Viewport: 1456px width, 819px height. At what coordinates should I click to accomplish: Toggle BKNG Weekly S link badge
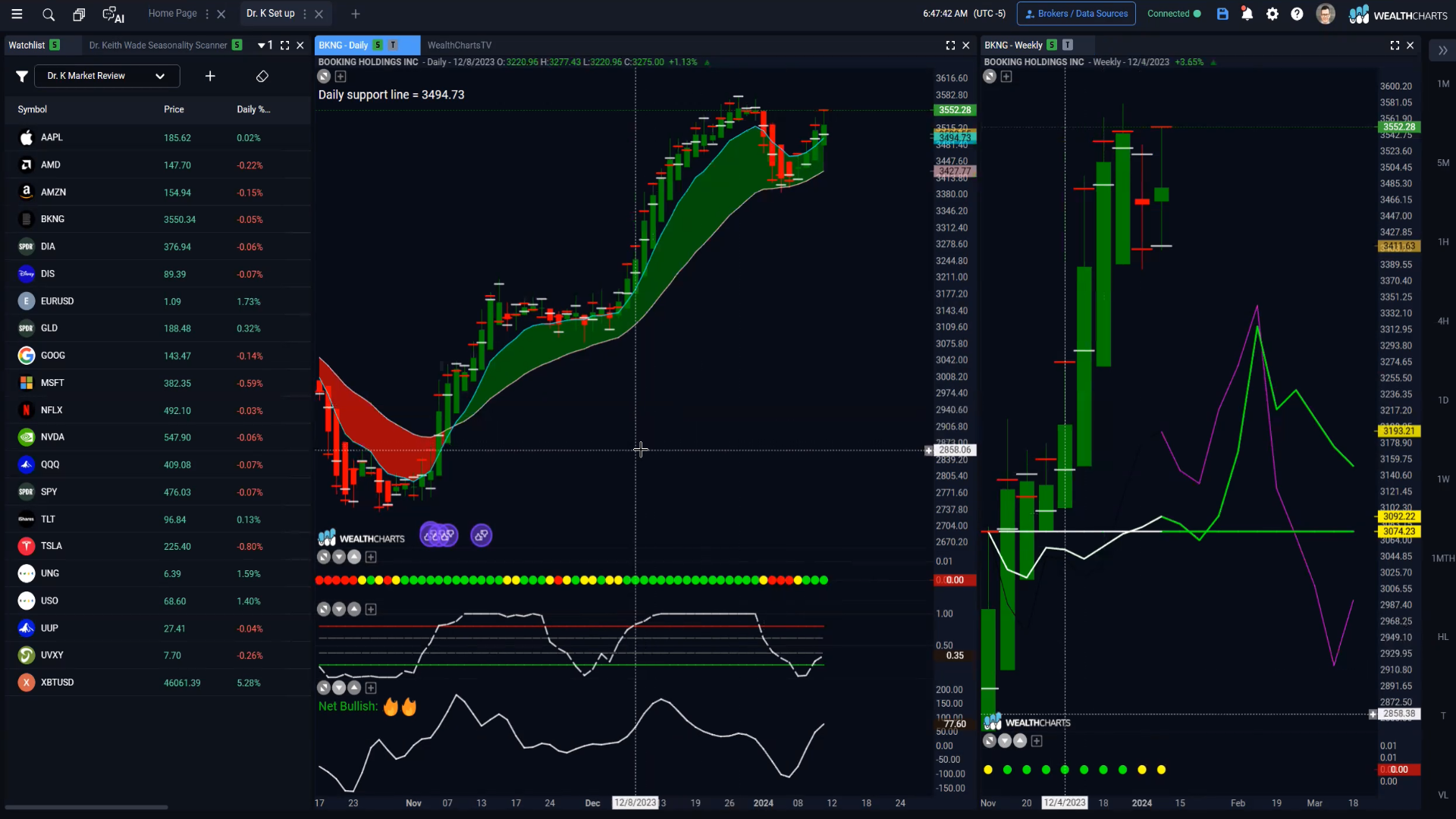(x=1052, y=45)
